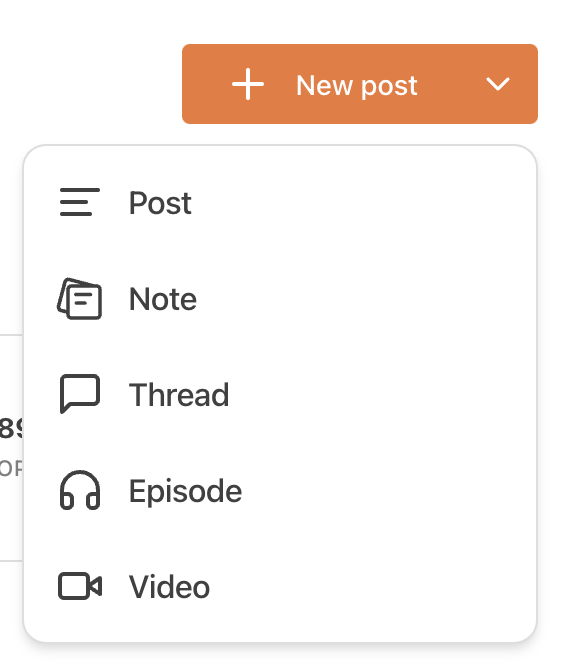Click the headphones Episode icon
The image size is (564, 666).
(x=80, y=490)
